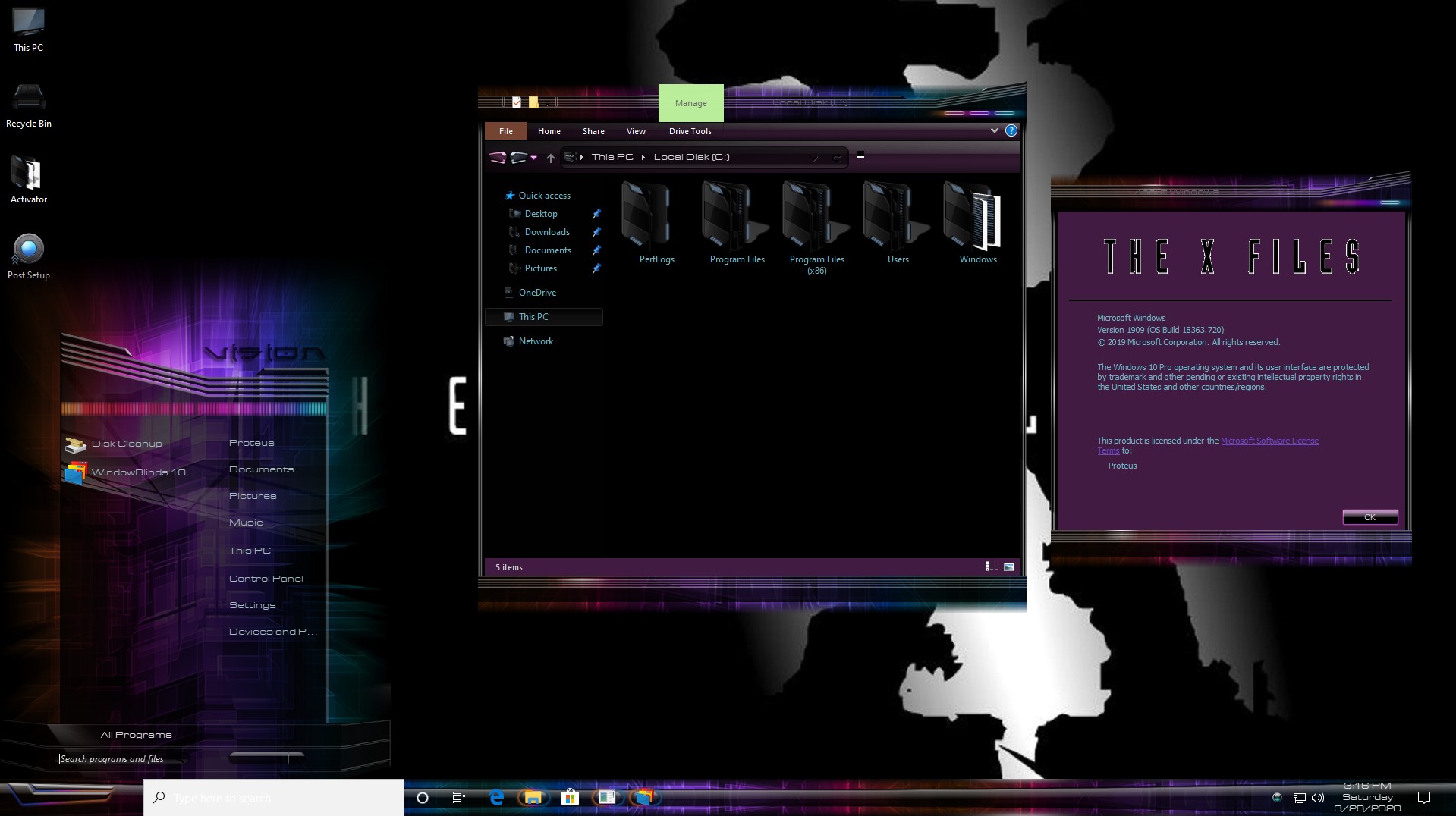Switch Explorer to large icons view
The height and width of the screenshot is (816, 1456).
click(x=1009, y=566)
